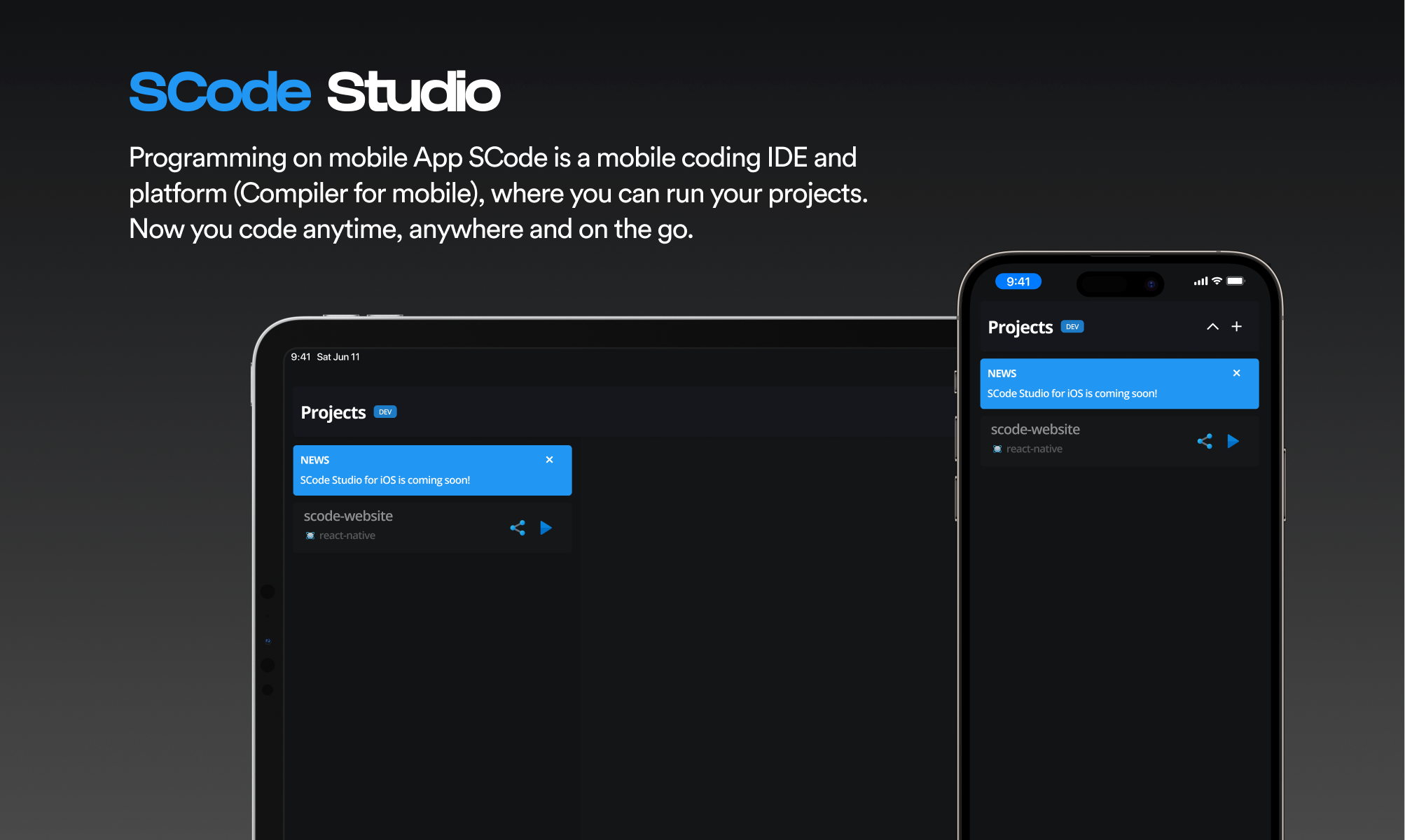
Task: Tap the DEV badge on the phone
Action: coord(1072,327)
